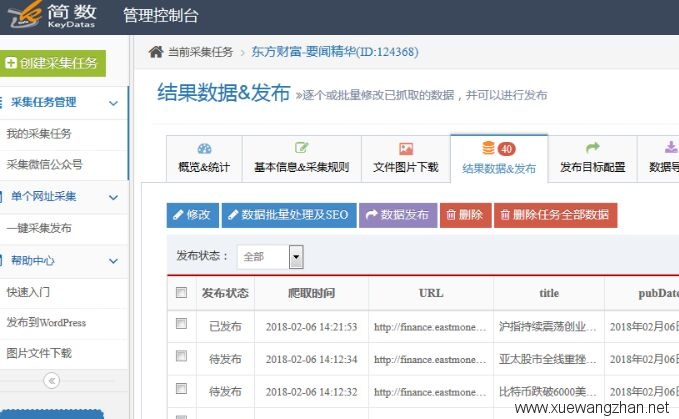
Task: Collapse the 单个网址采集 section chevron
Action: pos(113,197)
